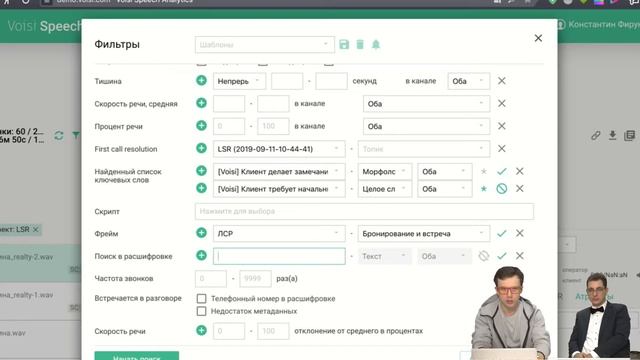Focus Поиск в расшифровке text field
The image size is (640, 360).
pos(279,256)
